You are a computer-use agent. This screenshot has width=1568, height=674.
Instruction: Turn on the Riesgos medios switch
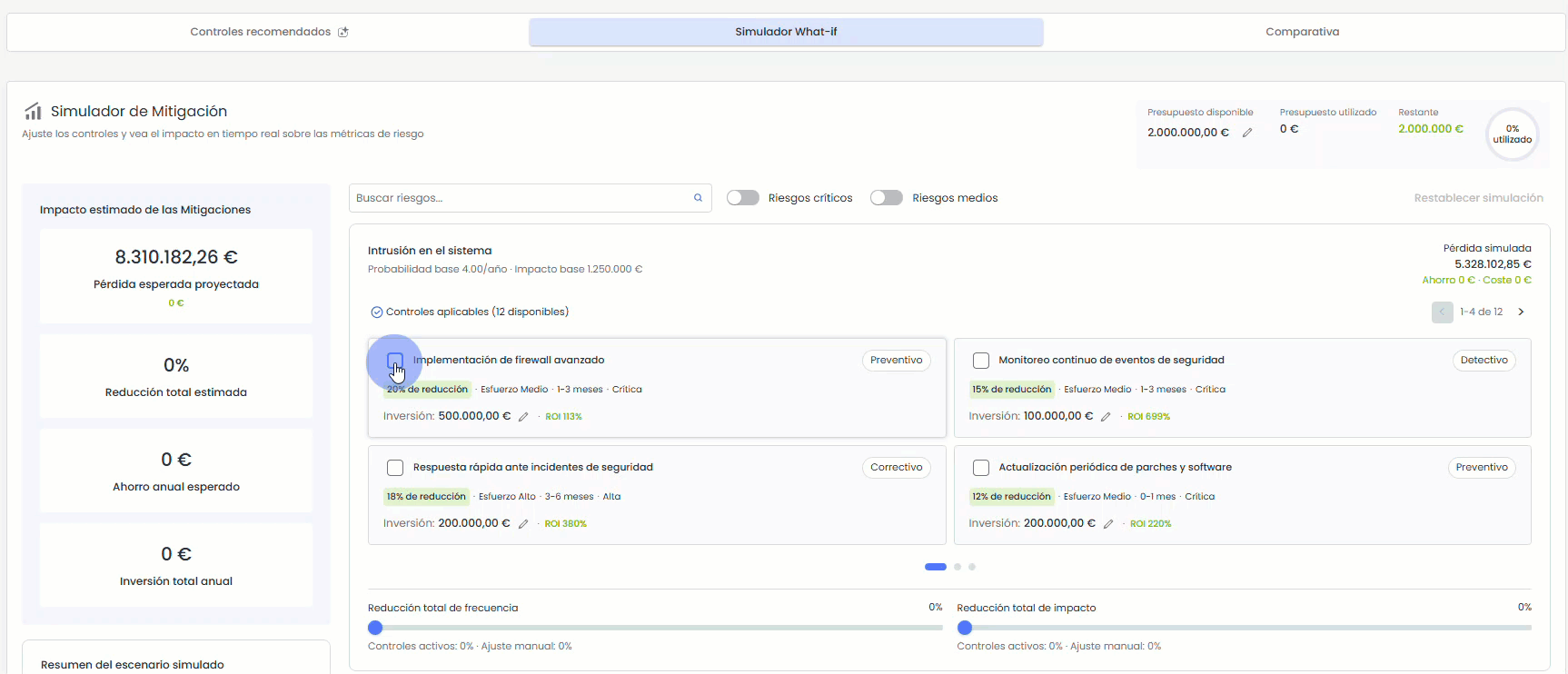pyautogui.click(x=887, y=198)
